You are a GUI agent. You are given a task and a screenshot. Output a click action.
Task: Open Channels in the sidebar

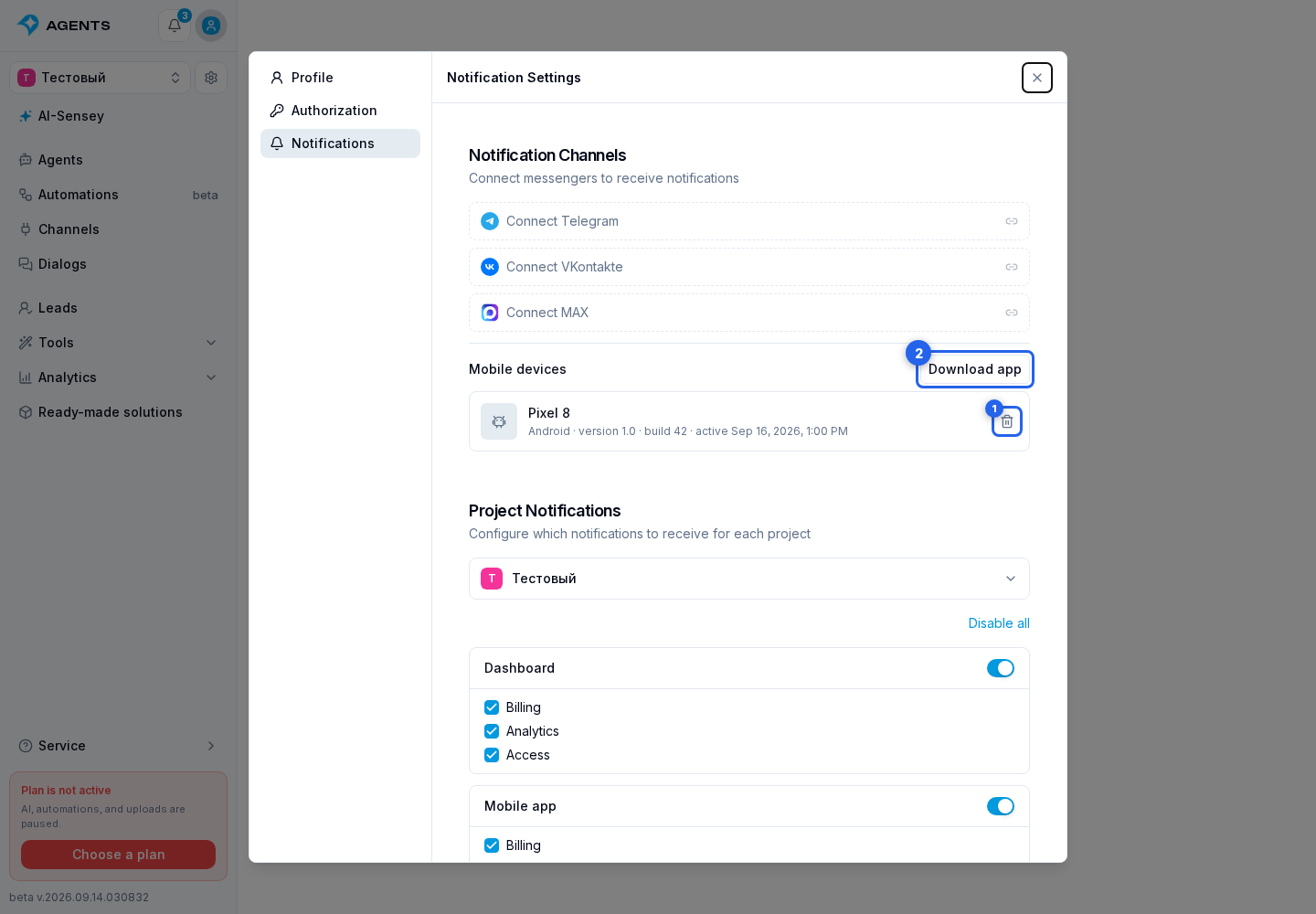coord(119,229)
